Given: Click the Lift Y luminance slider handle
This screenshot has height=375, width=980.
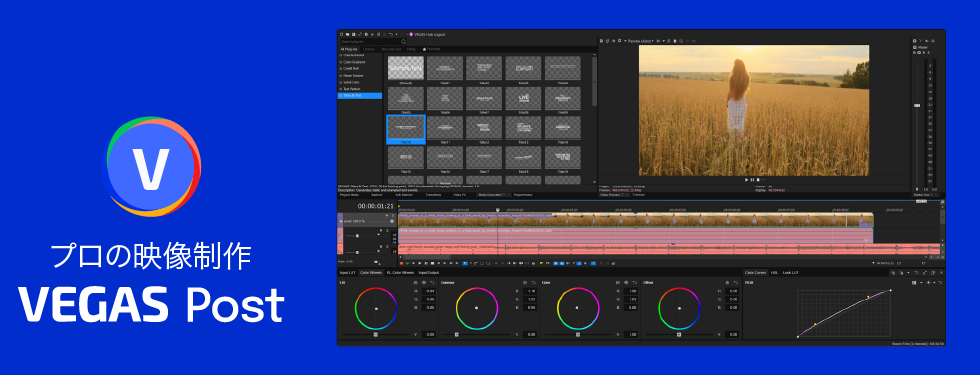Looking at the screenshot, I should coord(376,334).
